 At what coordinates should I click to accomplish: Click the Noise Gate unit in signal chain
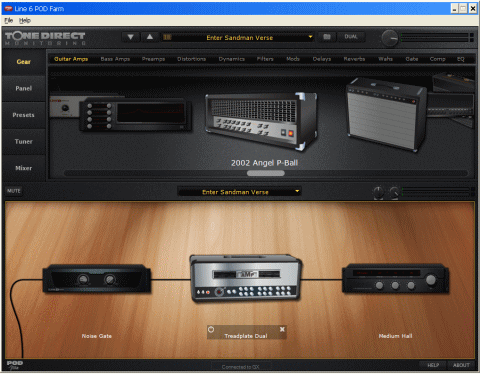tap(97, 279)
